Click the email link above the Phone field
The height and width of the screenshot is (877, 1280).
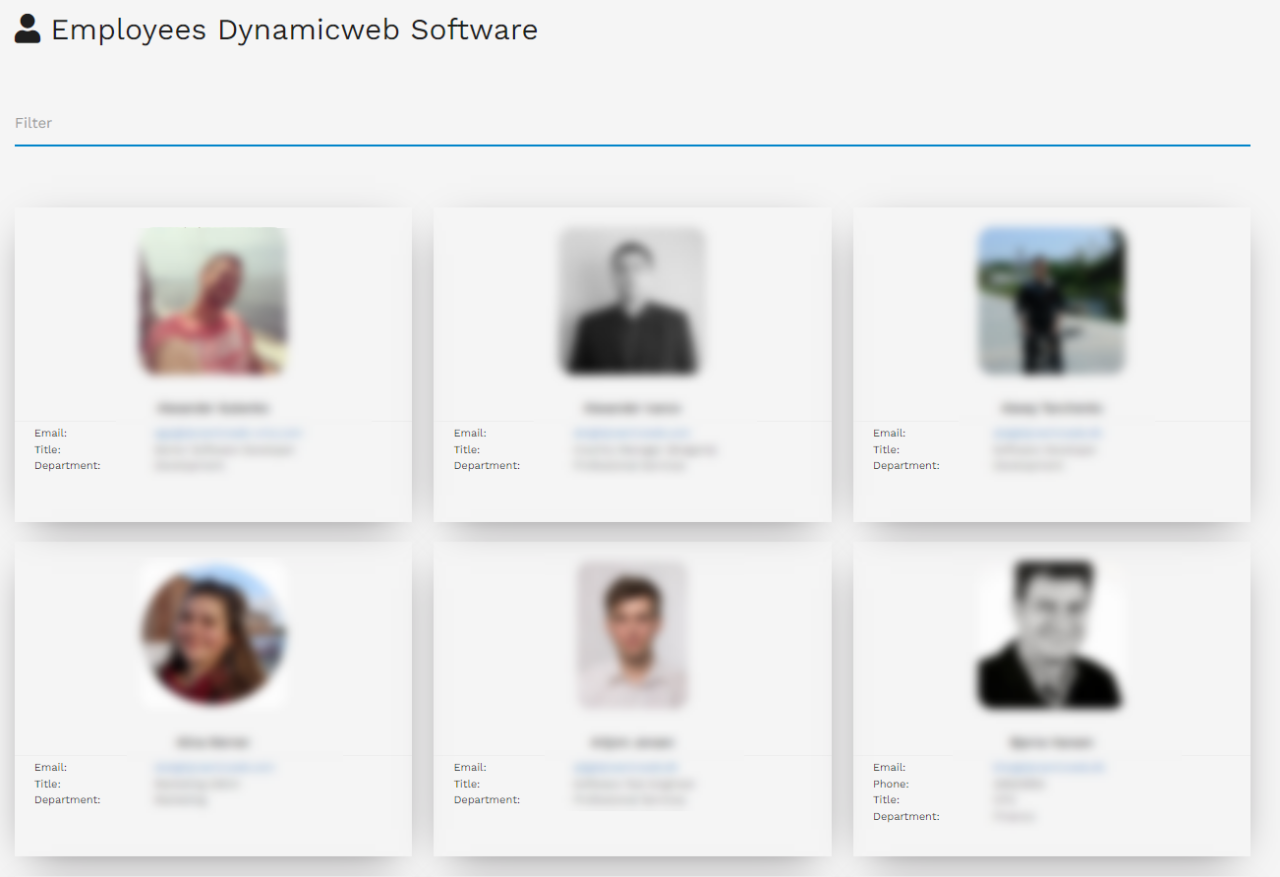point(1049,767)
